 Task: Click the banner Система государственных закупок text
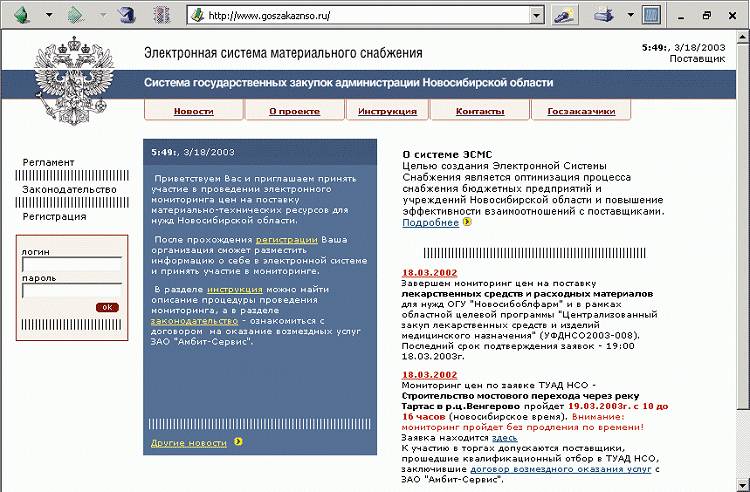(349, 83)
